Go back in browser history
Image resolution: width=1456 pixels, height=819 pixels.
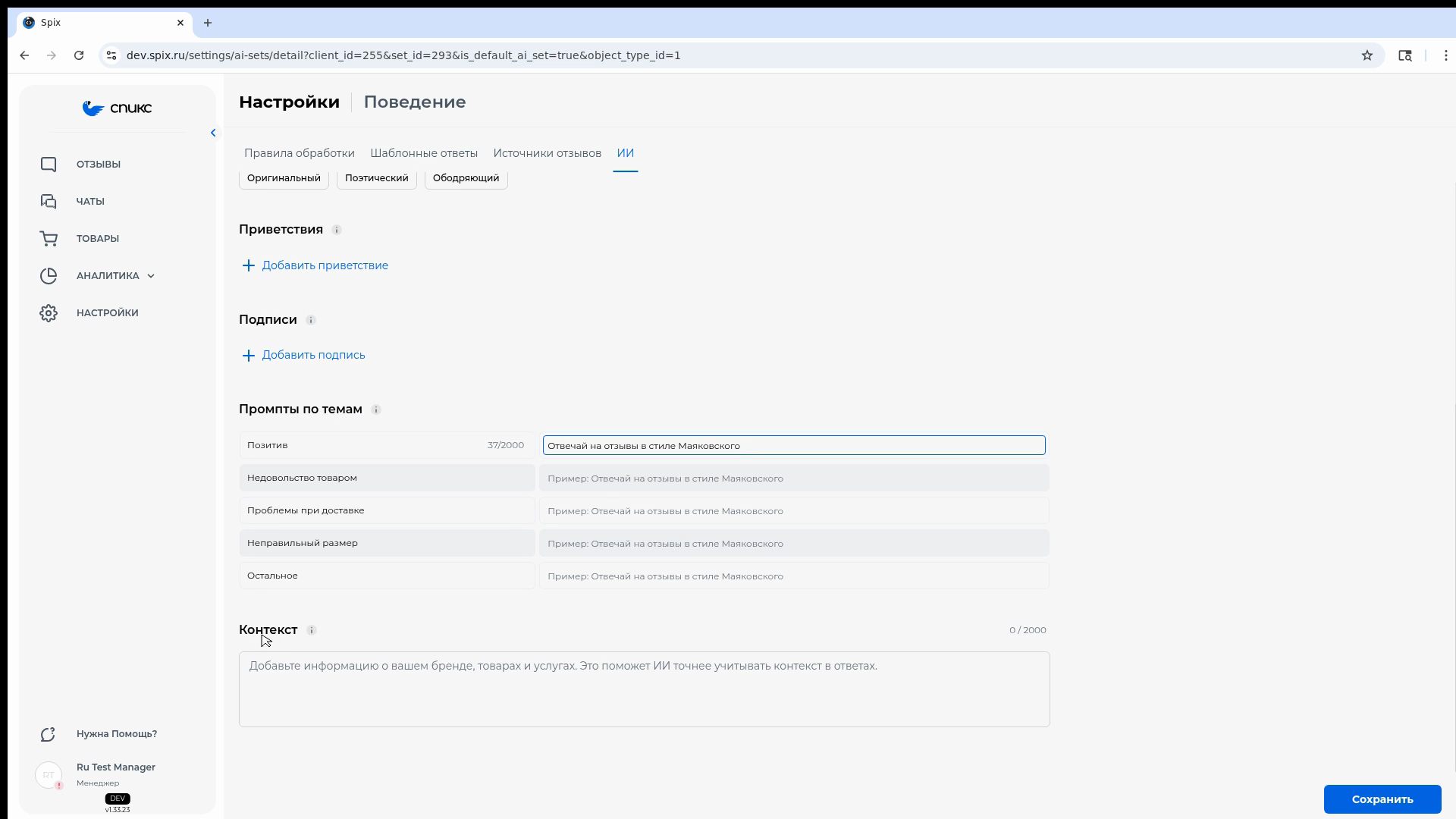(x=24, y=55)
